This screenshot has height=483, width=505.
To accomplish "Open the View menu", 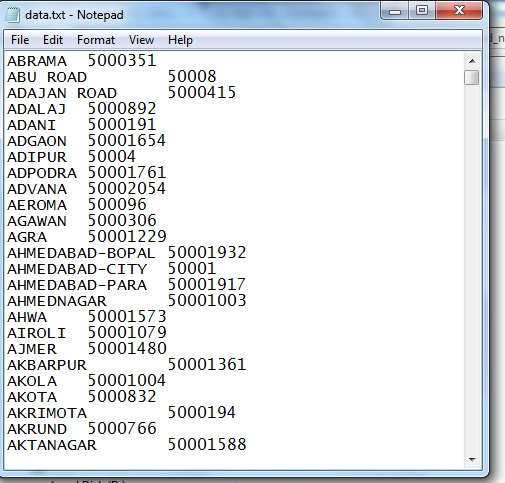I will point(141,40).
